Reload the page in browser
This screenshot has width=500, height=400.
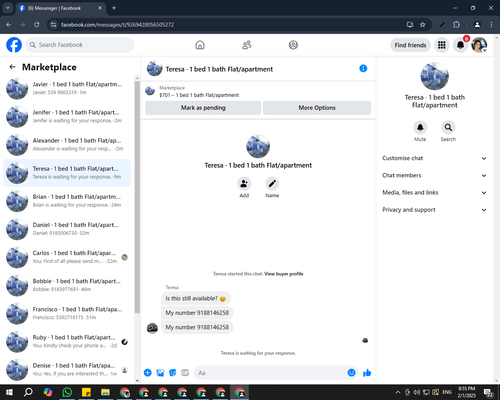tap(37, 25)
